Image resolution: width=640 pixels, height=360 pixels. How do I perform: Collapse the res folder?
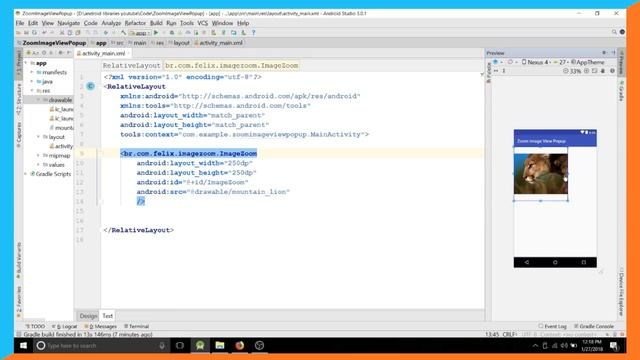[x=32, y=91]
